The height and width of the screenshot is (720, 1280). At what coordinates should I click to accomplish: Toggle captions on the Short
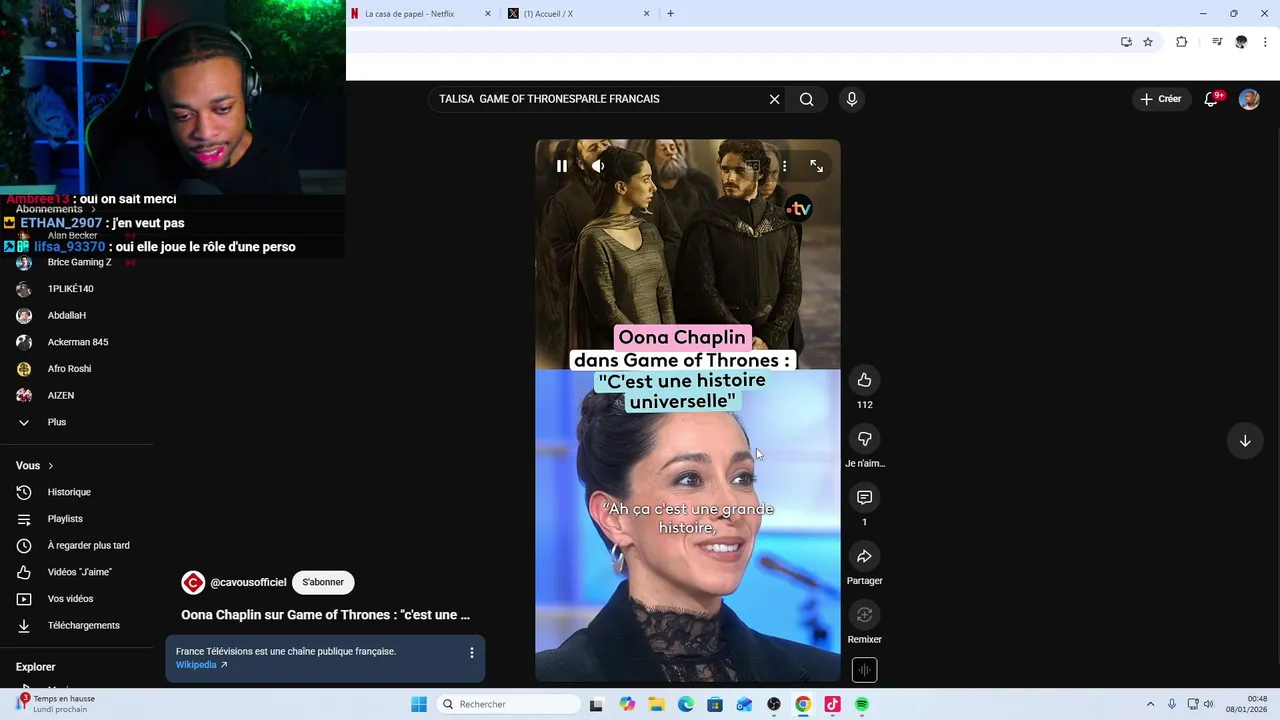(752, 166)
